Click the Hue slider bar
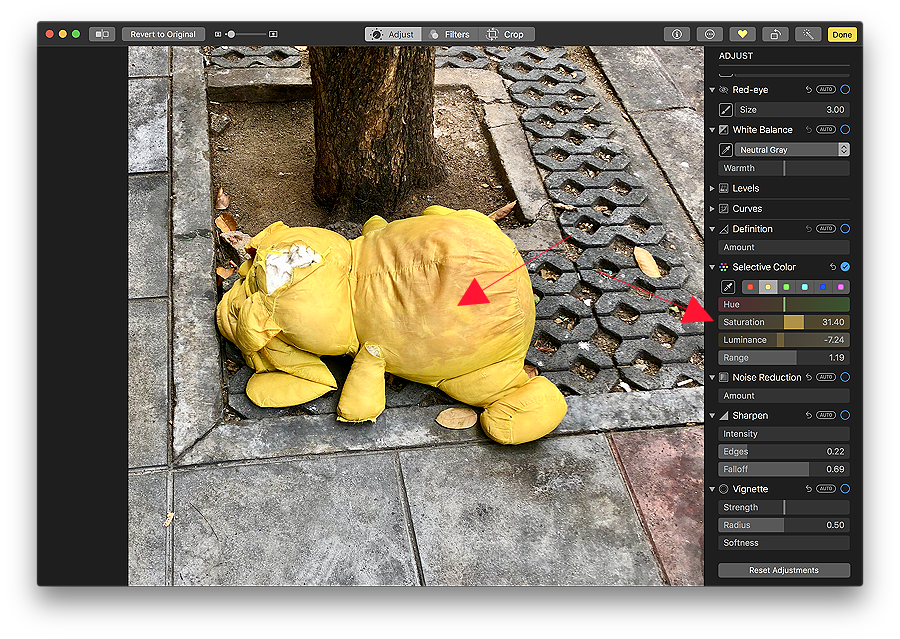Viewport: 900px width, 639px height. [x=783, y=304]
